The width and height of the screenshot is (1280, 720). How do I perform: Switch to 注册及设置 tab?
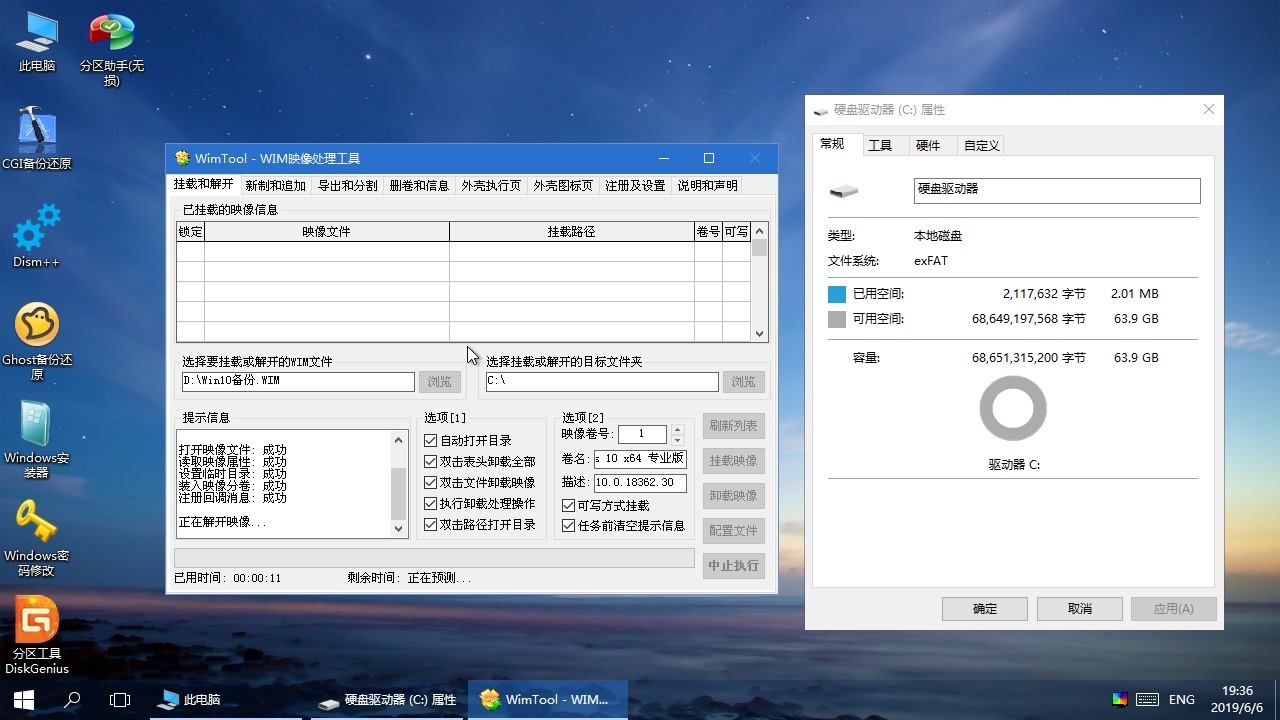click(636, 186)
